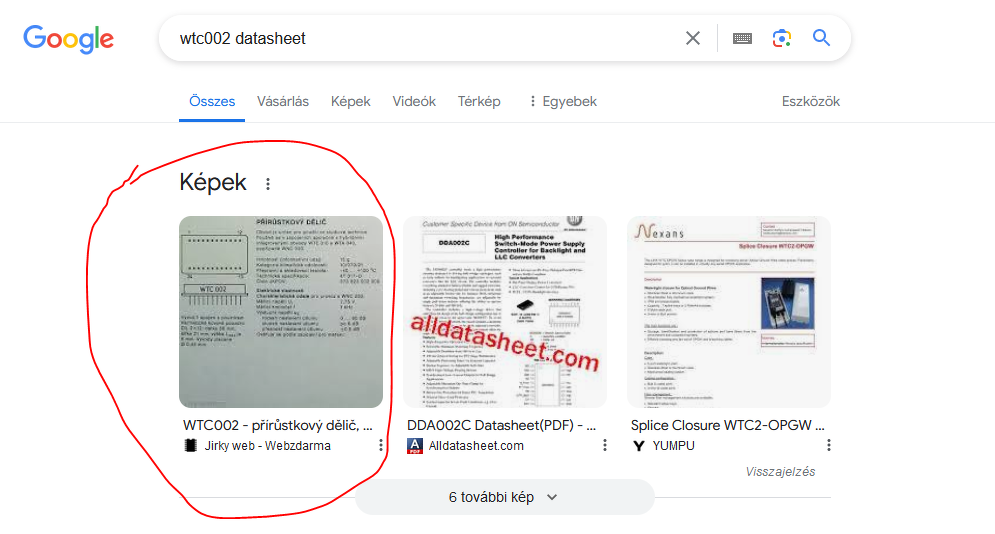Open three-dot options next to Képek heading
The width and height of the screenshot is (995, 534).
tap(268, 184)
